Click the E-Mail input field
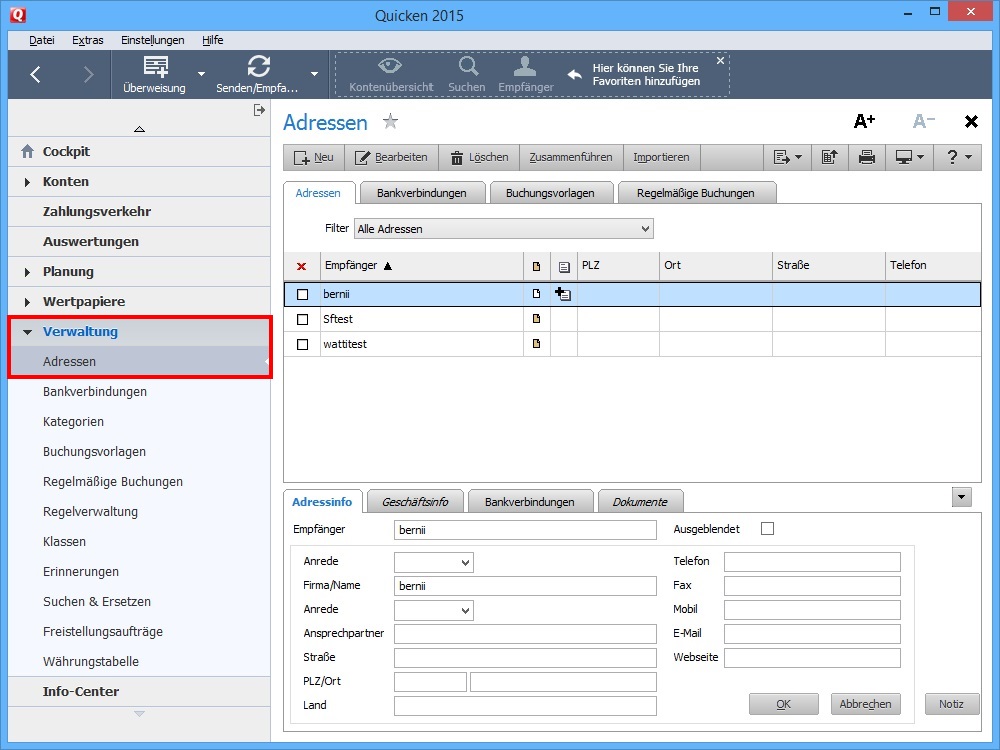The image size is (1000, 750). pos(811,634)
